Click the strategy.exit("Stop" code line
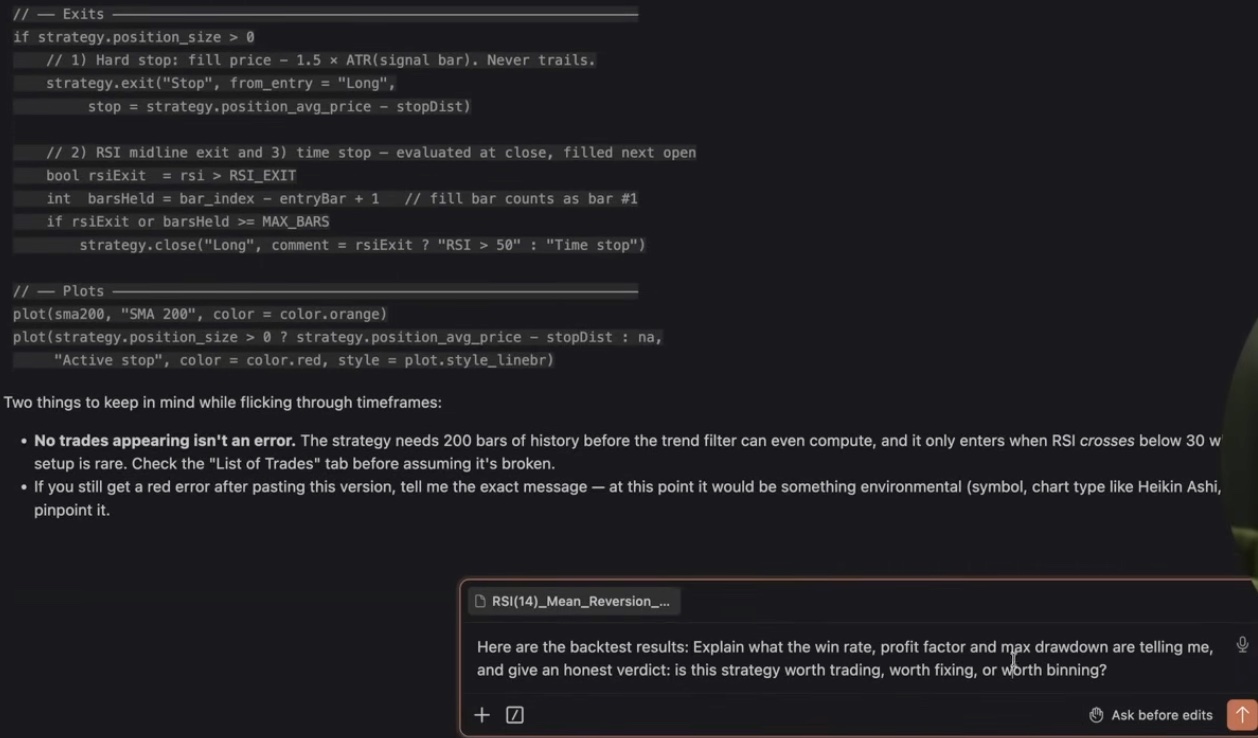 [221, 83]
